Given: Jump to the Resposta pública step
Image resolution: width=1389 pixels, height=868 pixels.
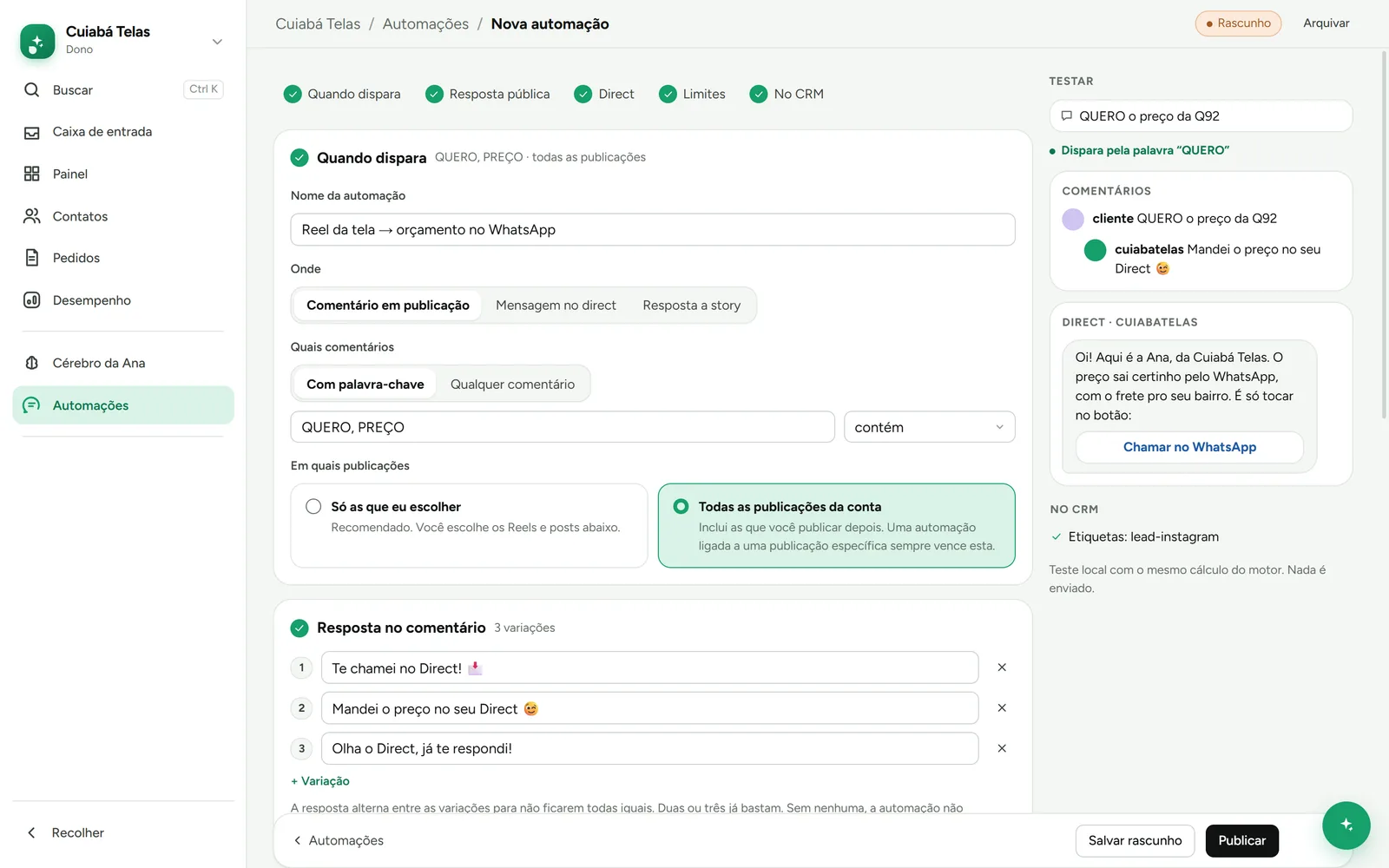Looking at the screenshot, I should coord(487,94).
